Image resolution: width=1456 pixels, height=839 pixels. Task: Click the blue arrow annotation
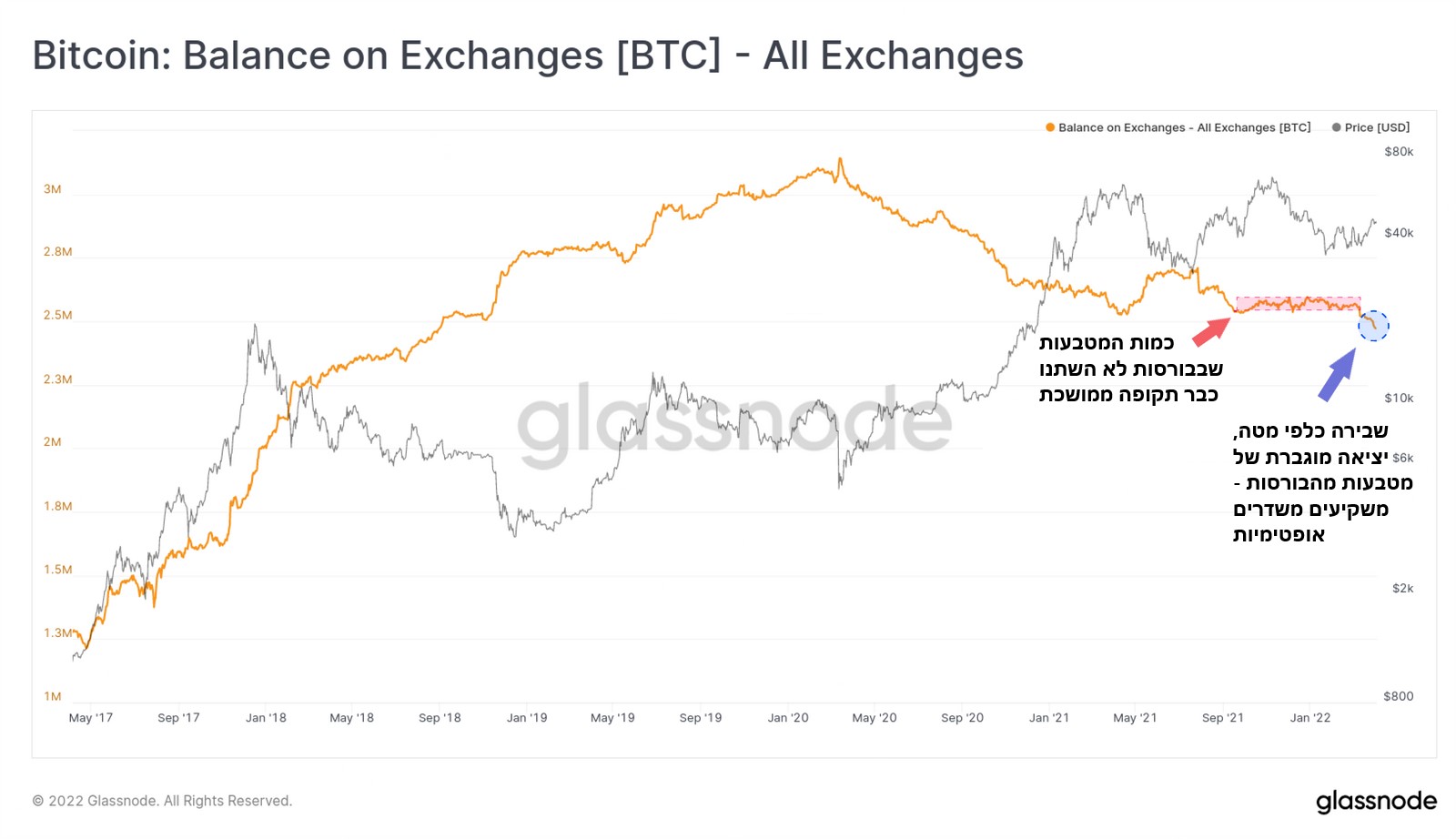tap(1337, 375)
